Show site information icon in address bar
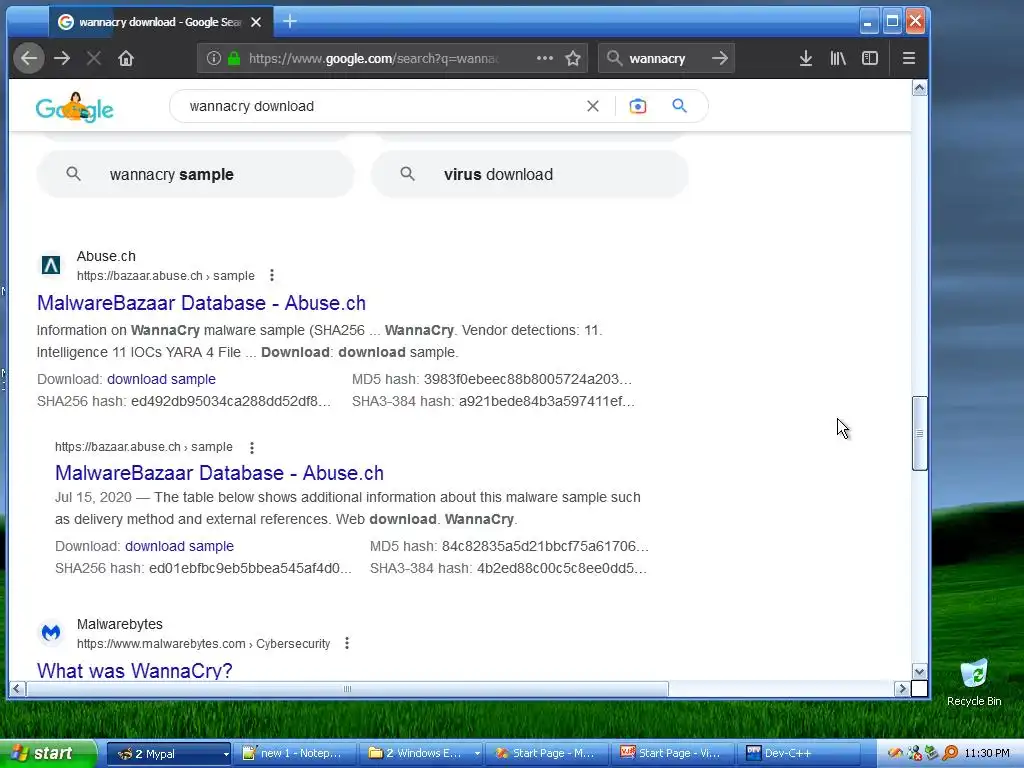This screenshot has height=768, width=1024. pyautogui.click(x=213, y=58)
